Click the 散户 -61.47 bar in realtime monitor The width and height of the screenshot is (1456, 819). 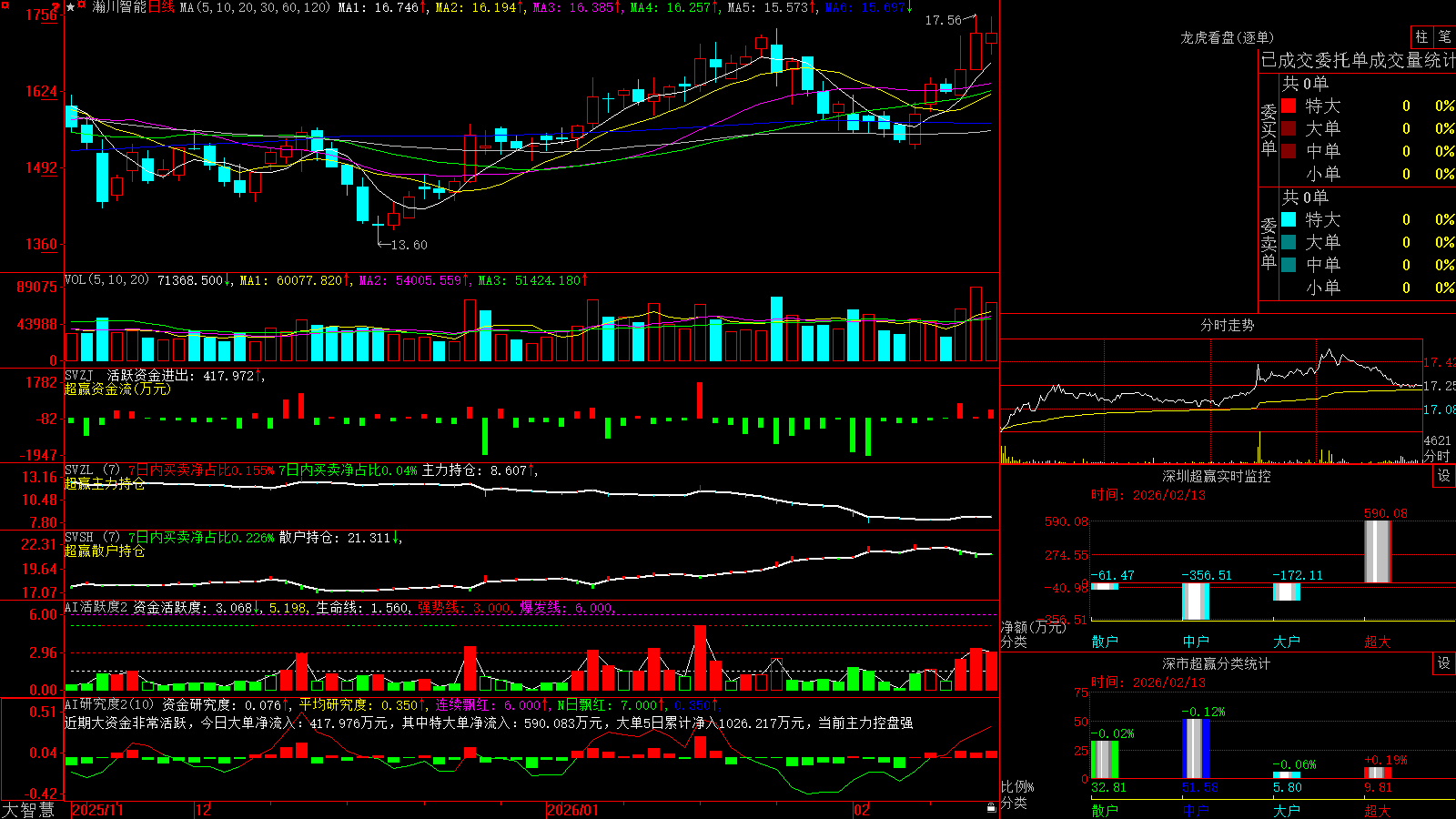[1105, 586]
